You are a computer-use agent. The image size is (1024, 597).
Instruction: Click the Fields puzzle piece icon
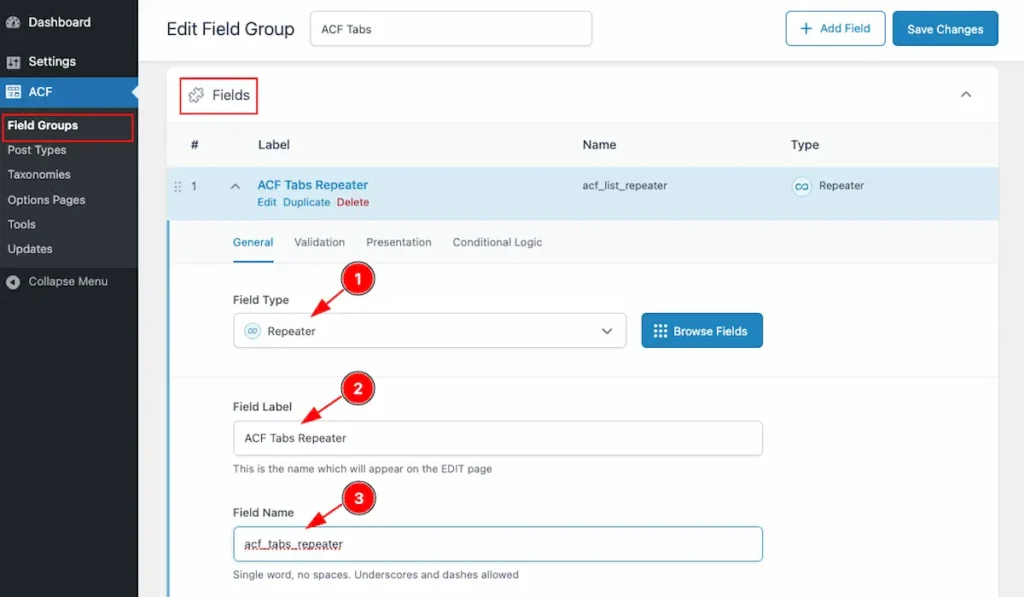click(x=197, y=95)
